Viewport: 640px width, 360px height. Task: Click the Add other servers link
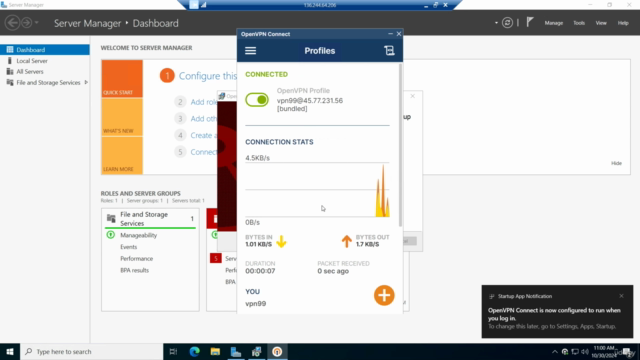203,119
